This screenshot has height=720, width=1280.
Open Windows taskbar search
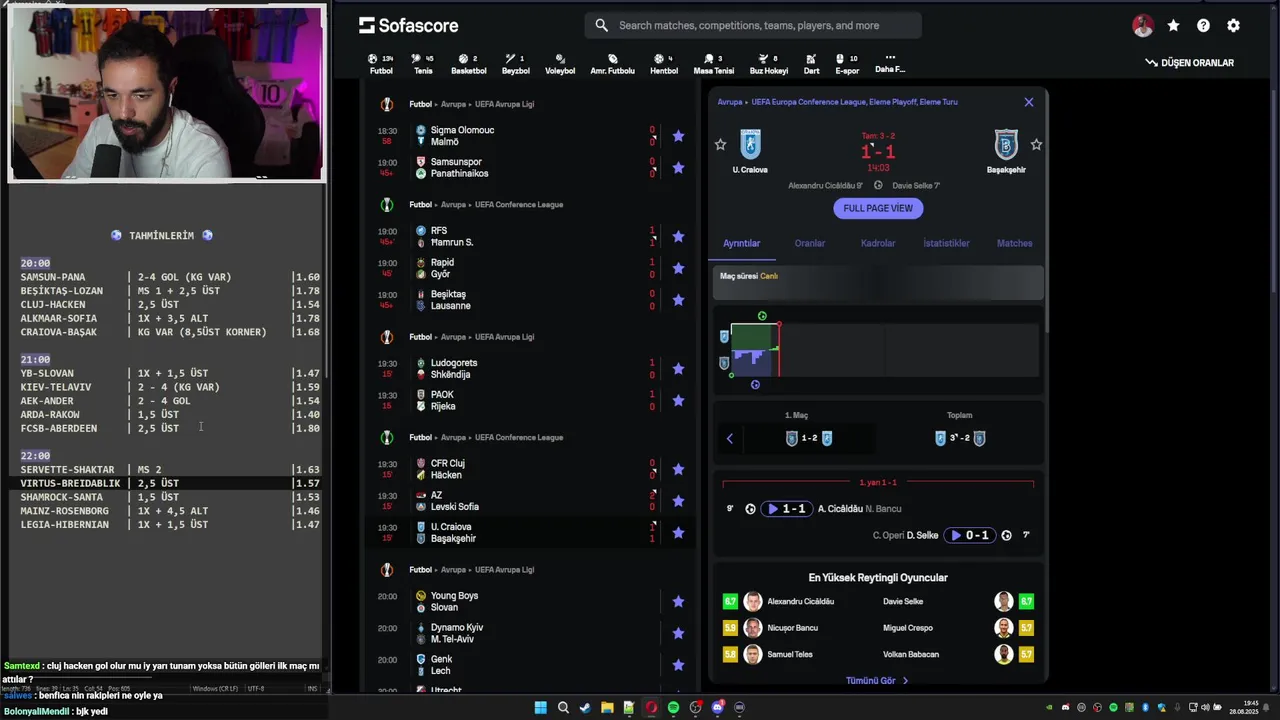(563, 708)
